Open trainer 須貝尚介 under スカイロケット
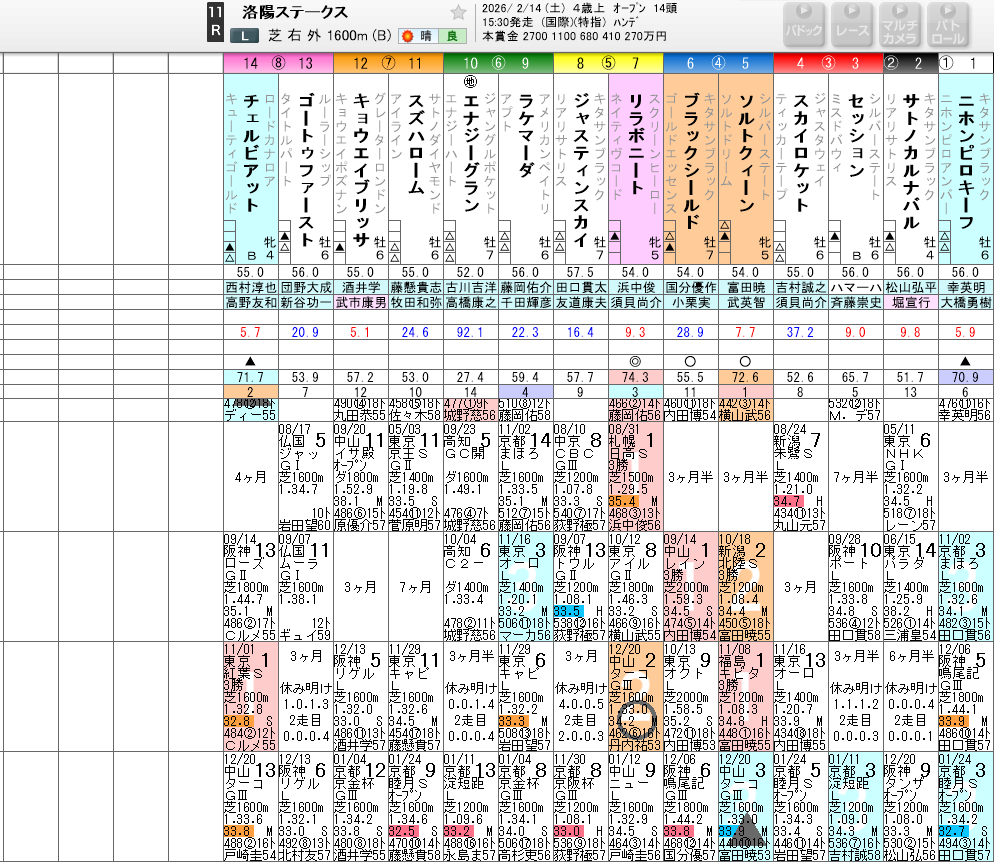 (801, 302)
